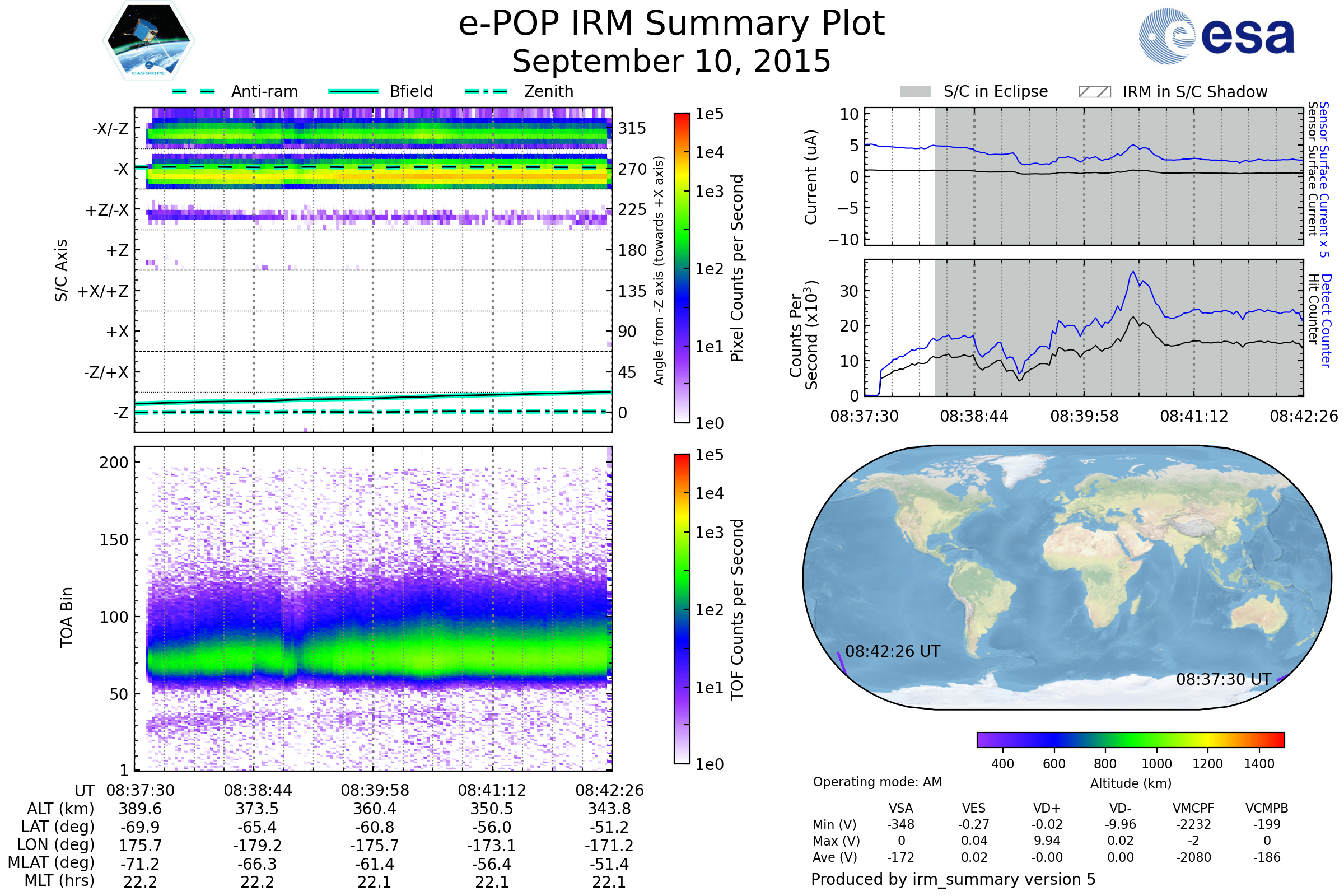Click the CASSIOPE satellite hexagon logo
The height and width of the screenshot is (896, 1344).
point(148,41)
